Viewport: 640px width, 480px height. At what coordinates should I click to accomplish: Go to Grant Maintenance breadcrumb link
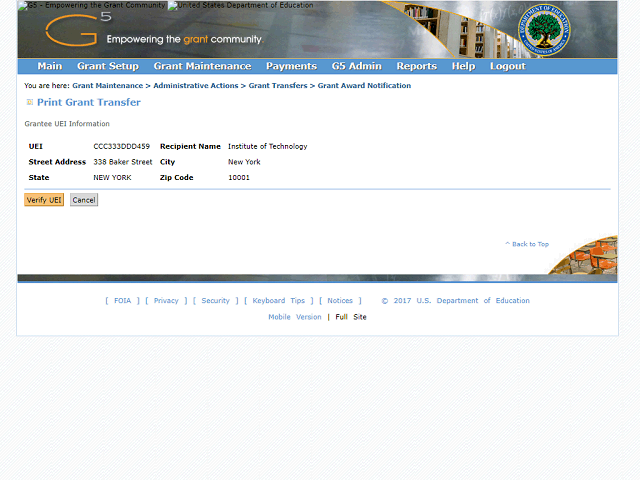(x=108, y=86)
